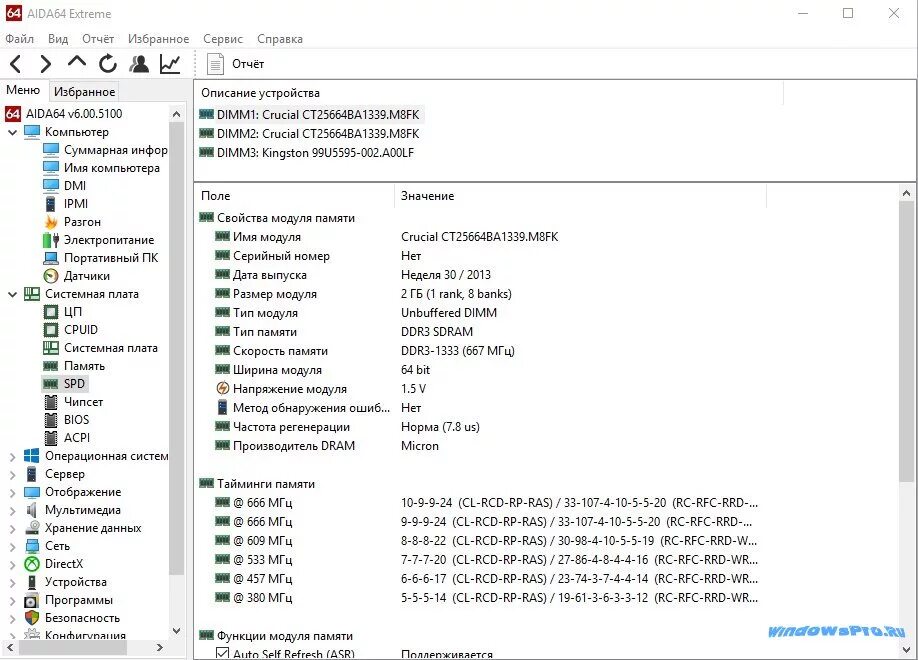Expand the DirectX tree node

pyautogui.click(x=12, y=565)
